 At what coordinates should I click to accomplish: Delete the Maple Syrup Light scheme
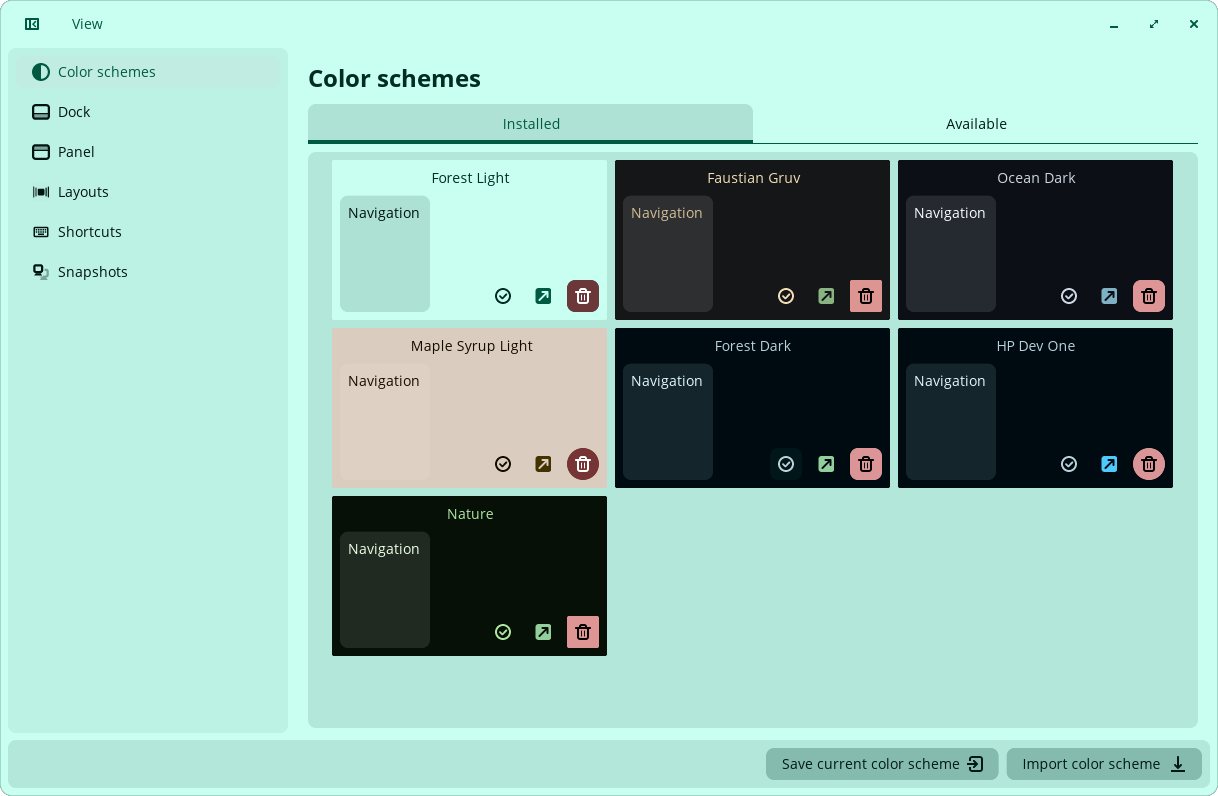pyautogui.click(x=583, y=464)
